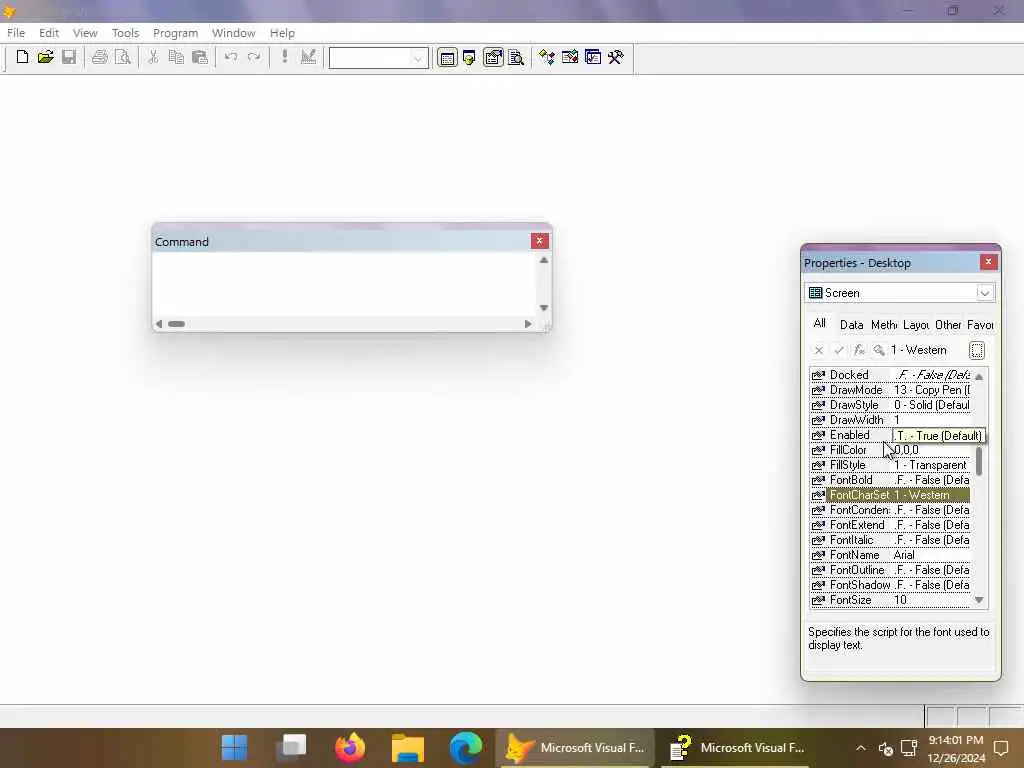The height and width of the screenshot is (768, 1024).
Task: Select the DrawWidth property row
Action: (890, 420)
